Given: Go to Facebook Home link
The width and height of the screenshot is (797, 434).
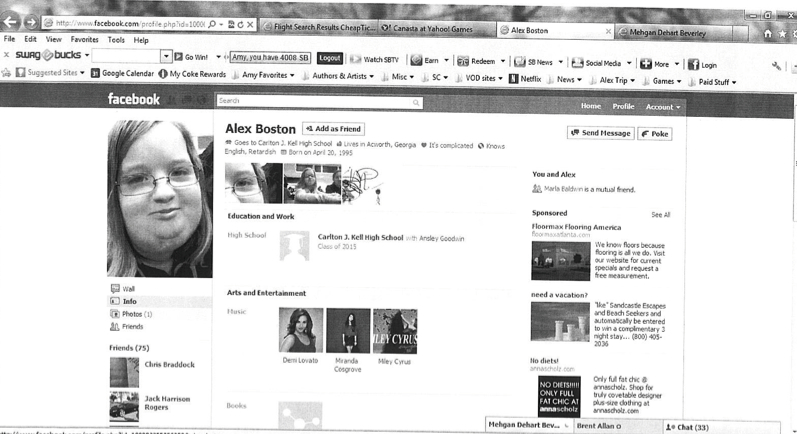Looking at the screenshot, I should click(591, 106).
